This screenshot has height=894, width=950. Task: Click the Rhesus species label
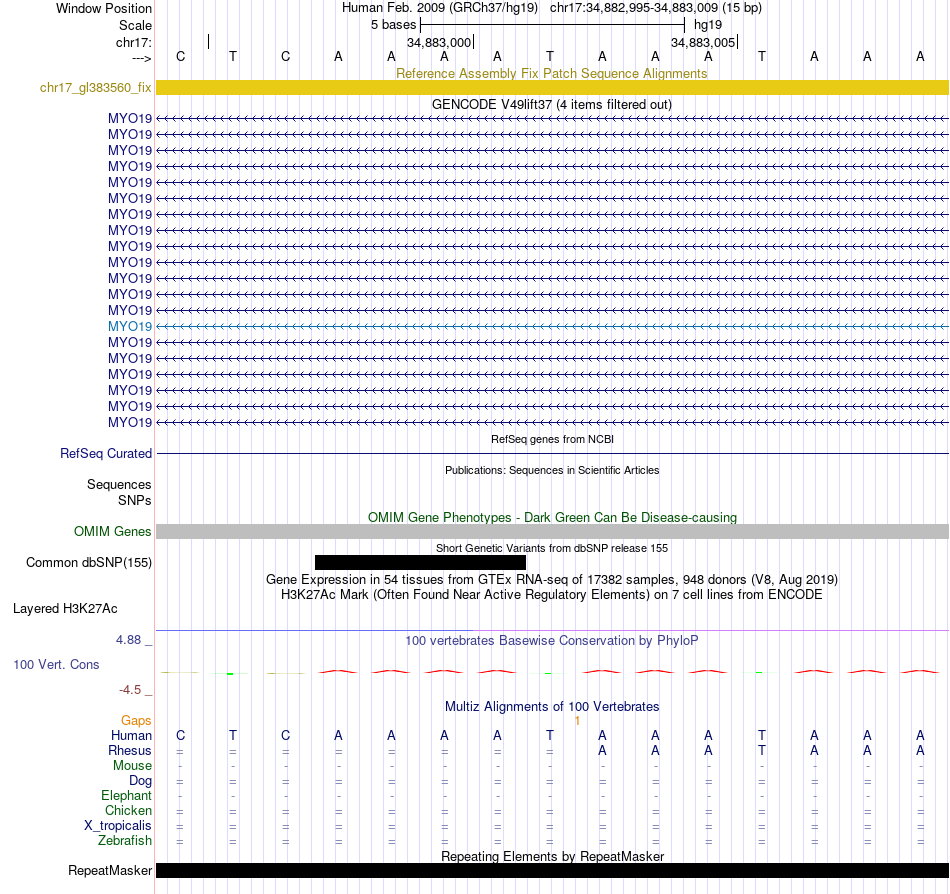tap(130, 751)
